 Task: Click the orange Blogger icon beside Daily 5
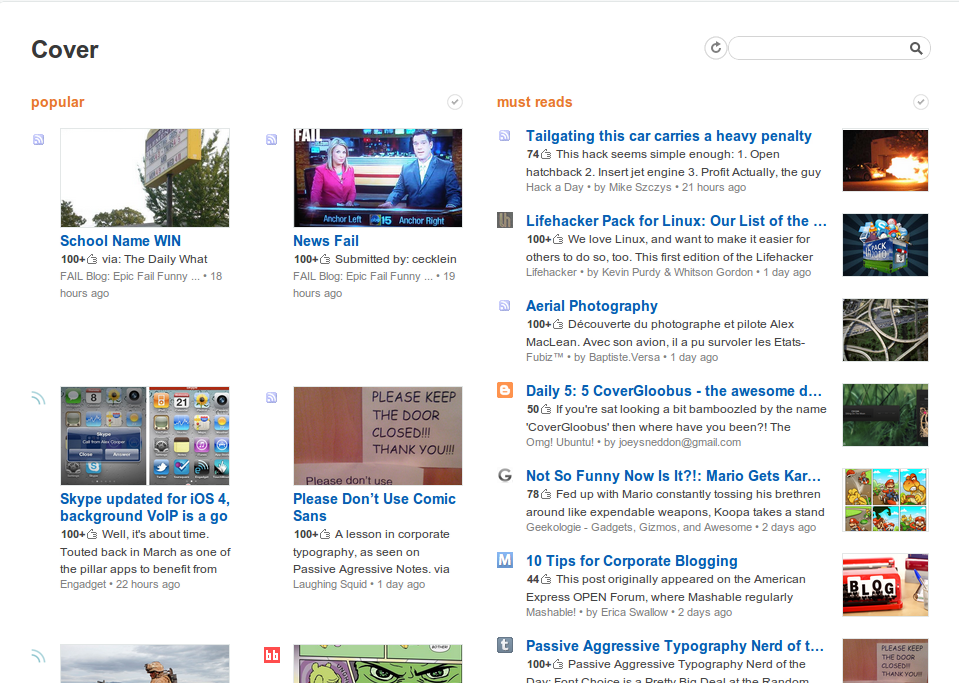tap(505, 389)
